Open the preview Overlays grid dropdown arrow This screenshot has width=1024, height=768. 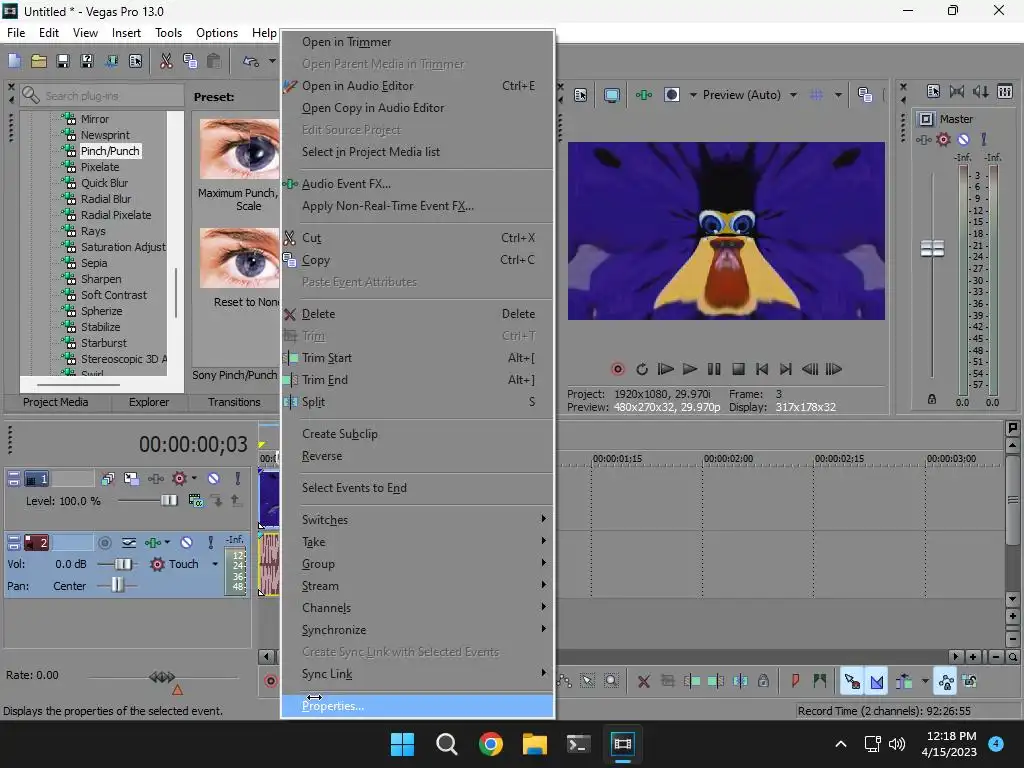click(x=839, y=95)
